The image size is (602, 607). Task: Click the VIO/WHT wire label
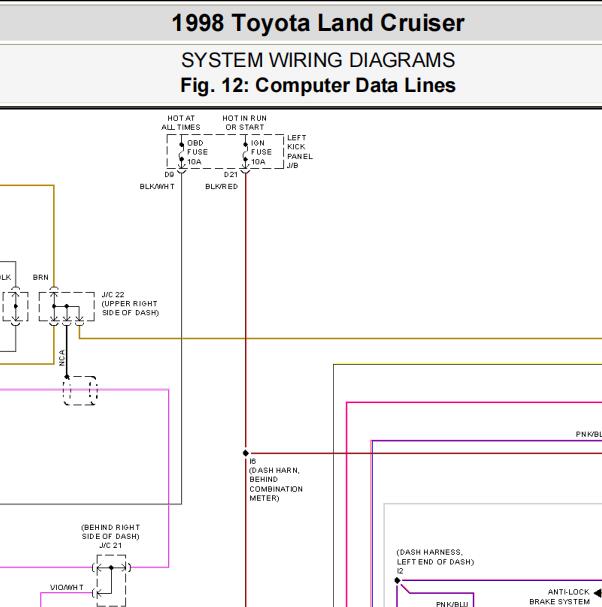coord(67,587)
